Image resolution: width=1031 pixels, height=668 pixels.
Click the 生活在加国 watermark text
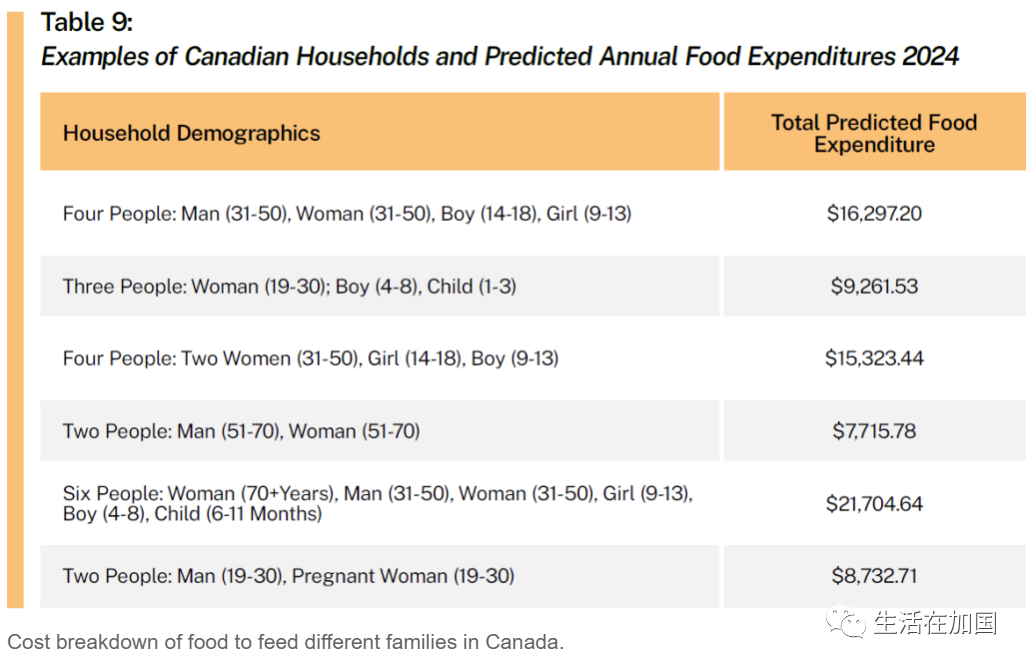tap(936, 623)
